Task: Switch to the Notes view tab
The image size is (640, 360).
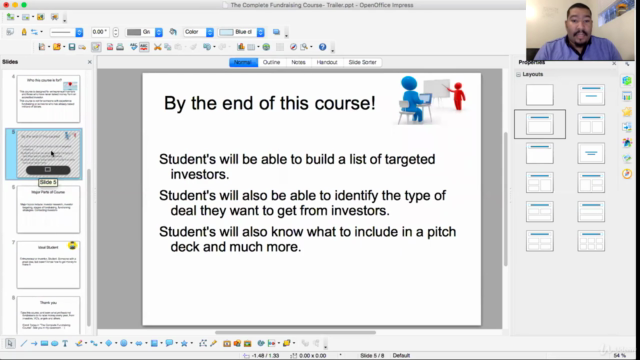Action: [x=298, y=62]
